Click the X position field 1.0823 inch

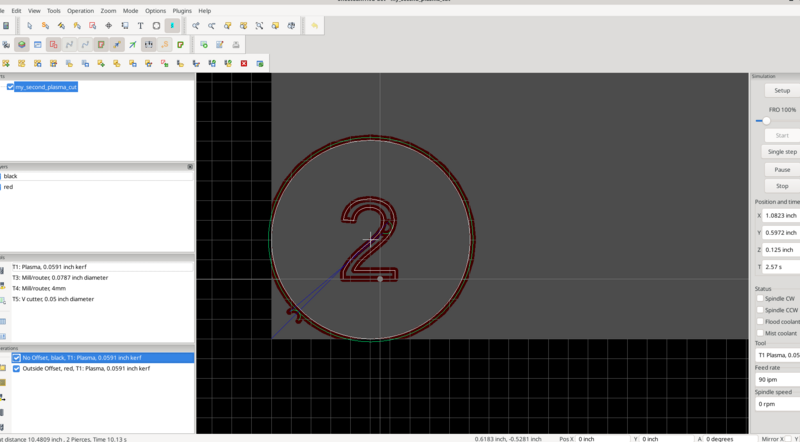pyautogui.click(x=781, y=215)
